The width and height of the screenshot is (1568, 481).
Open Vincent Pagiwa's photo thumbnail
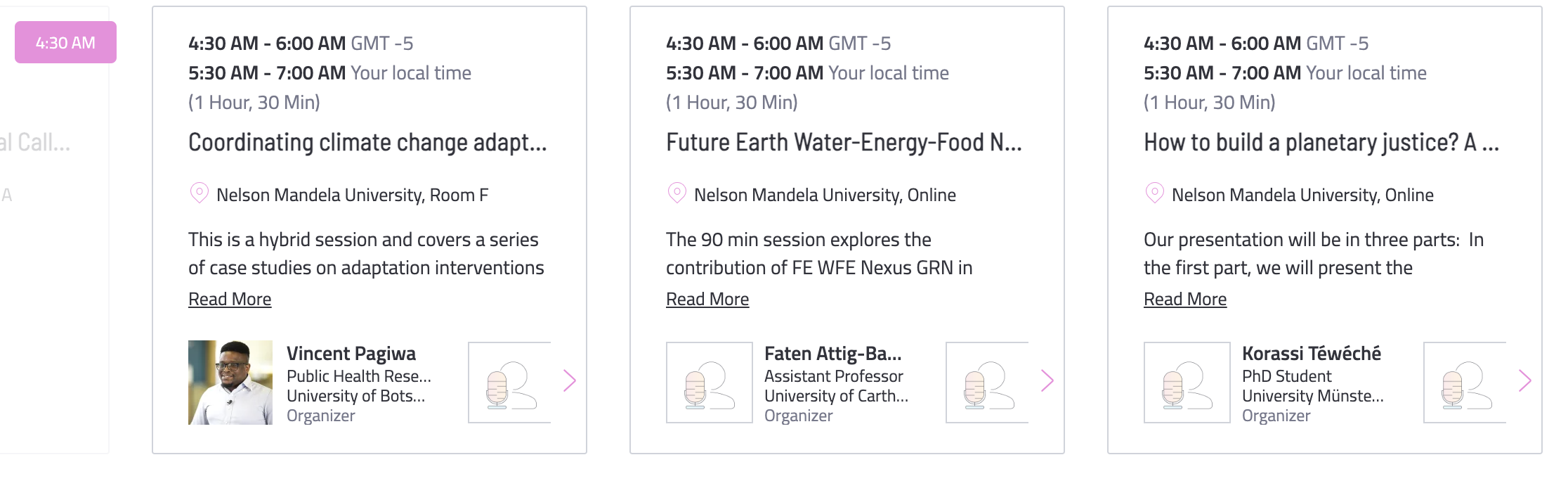[230, 383]
